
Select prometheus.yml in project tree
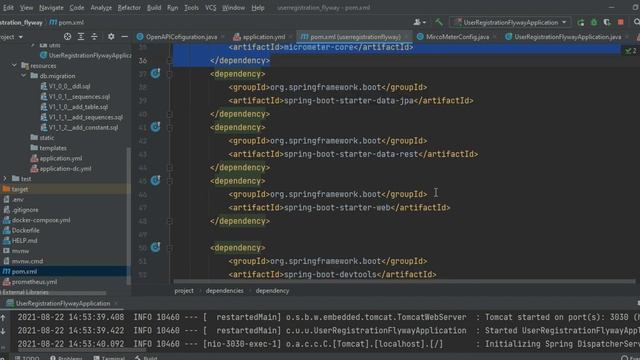click(x=34, y=282)
